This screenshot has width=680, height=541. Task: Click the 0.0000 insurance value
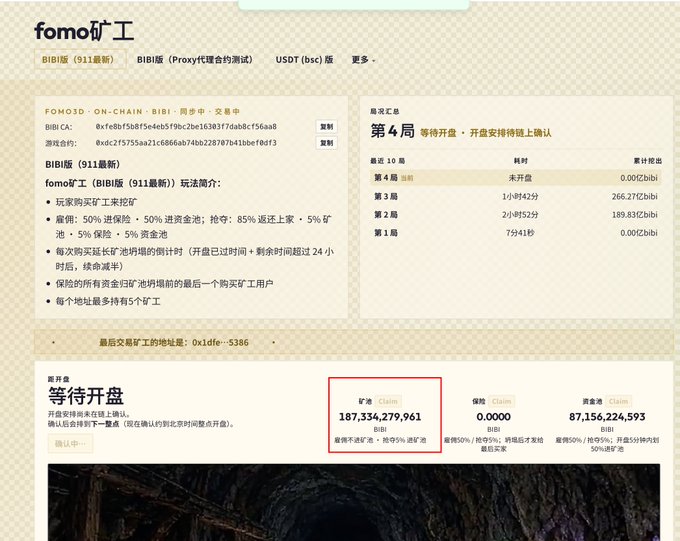point(494,417)
